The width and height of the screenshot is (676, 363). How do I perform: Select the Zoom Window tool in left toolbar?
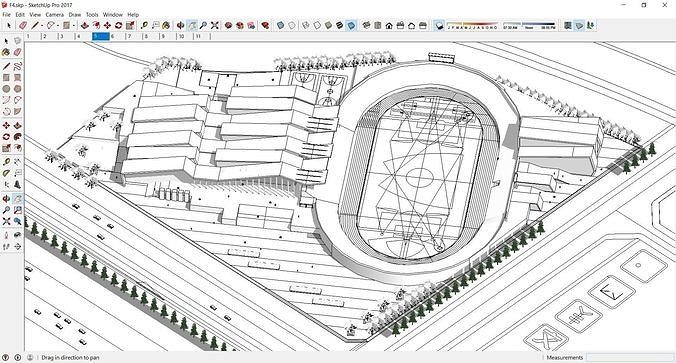click(x=17, y=210)
